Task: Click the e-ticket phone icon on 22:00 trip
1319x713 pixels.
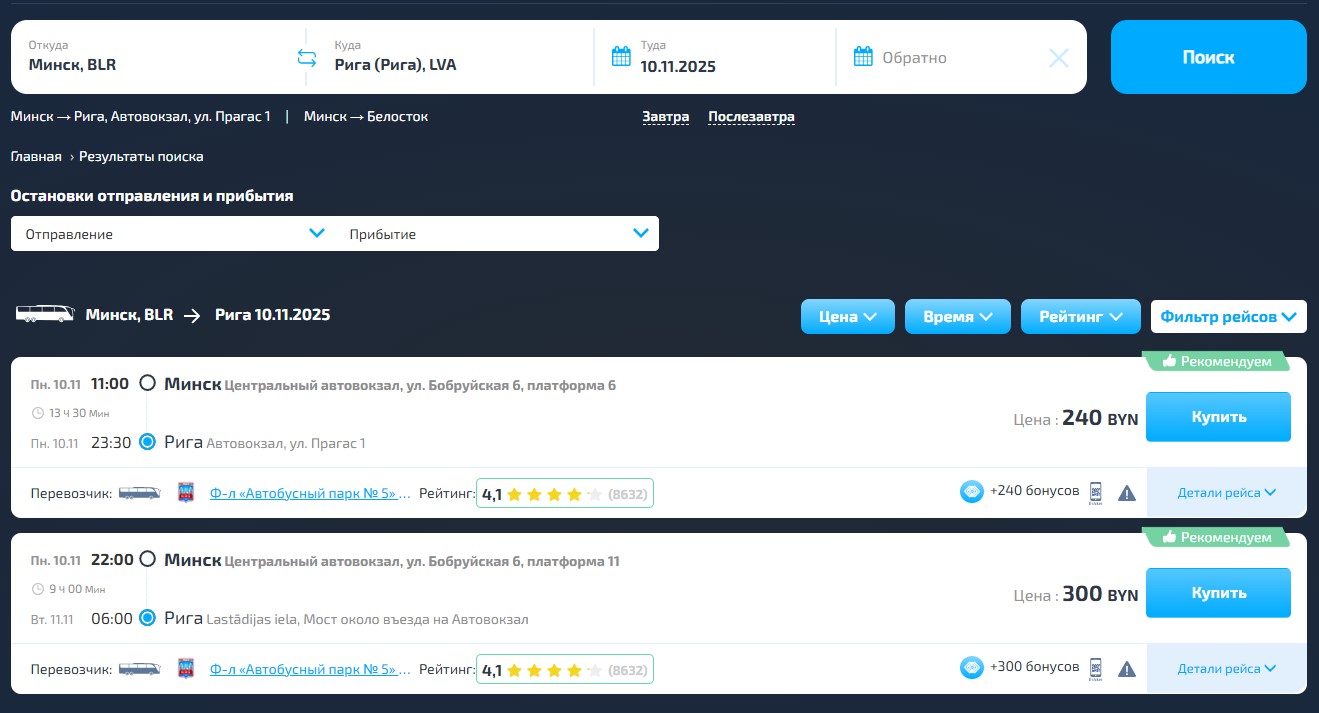Action: click(1095, 668)
